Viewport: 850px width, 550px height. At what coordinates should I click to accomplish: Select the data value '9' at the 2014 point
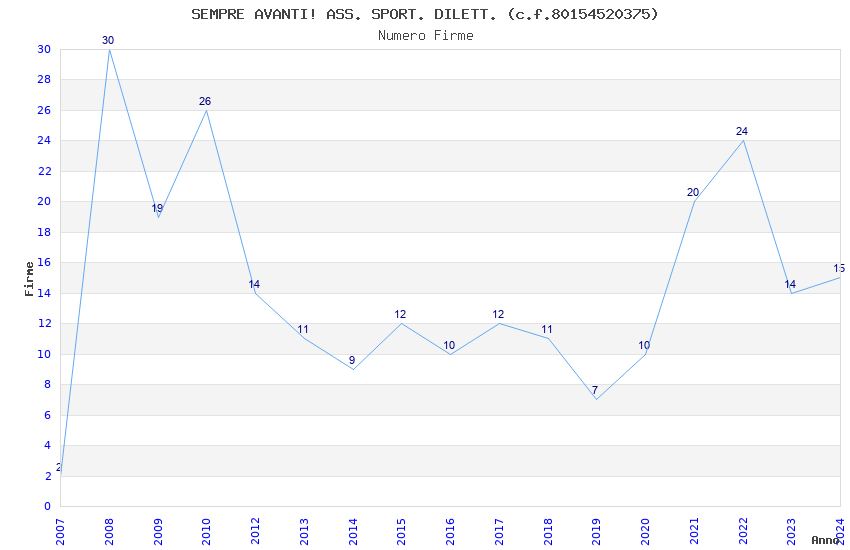[352, 360]
